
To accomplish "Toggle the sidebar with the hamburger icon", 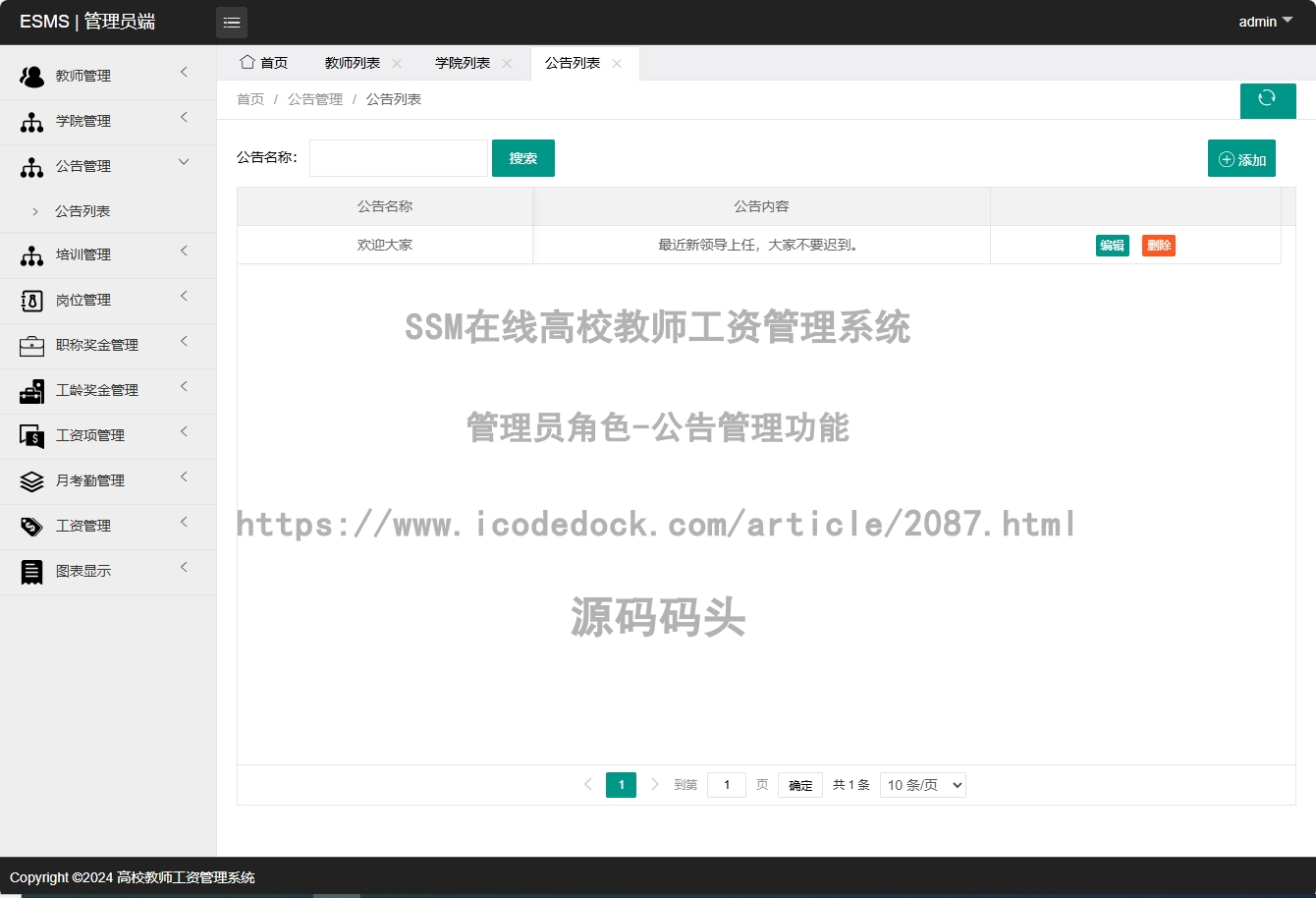I will 232,23.
